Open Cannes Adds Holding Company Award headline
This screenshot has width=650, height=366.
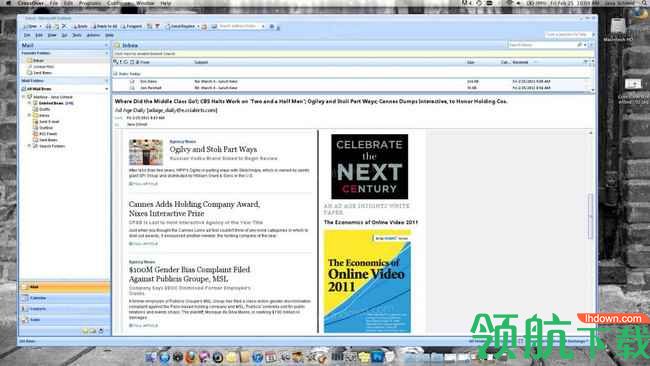pyautogui.click(x=194, y=208)
